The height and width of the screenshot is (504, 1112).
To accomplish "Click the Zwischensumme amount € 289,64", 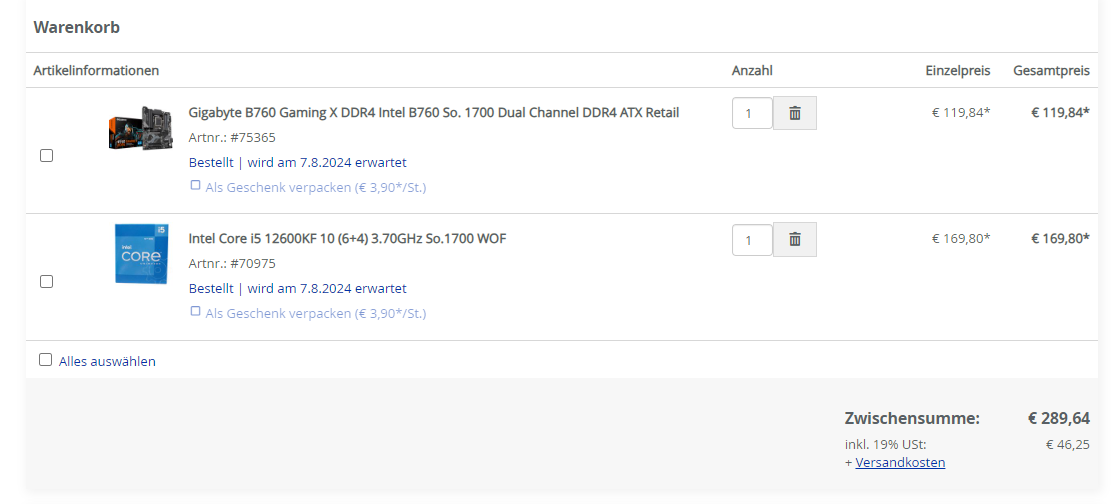I will pos(1058,418).
